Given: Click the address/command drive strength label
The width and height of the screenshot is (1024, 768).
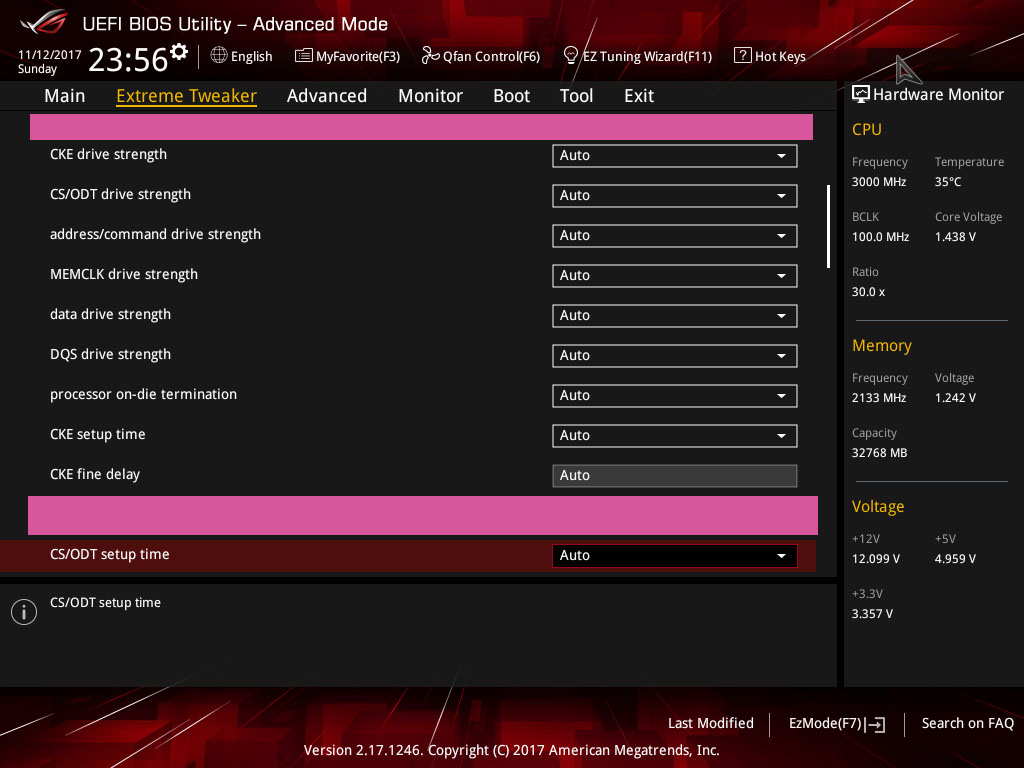Looking at the screenshot, I should (155, 234).
